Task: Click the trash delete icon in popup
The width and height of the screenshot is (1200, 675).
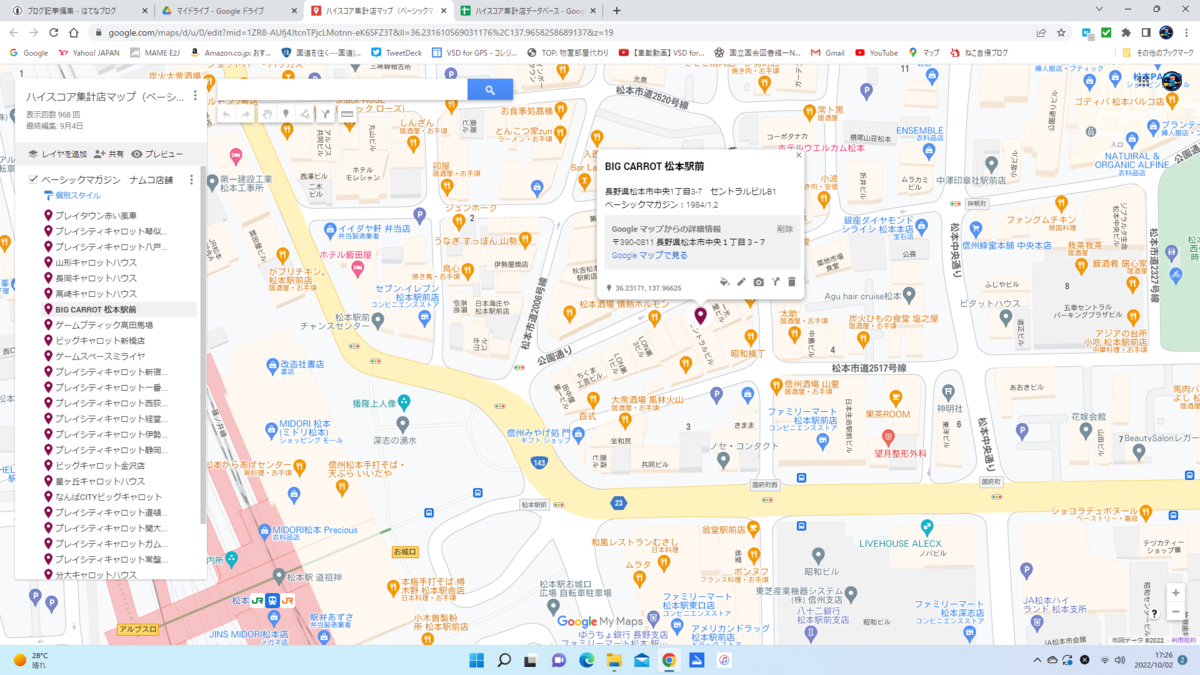Action: [791, 282]
